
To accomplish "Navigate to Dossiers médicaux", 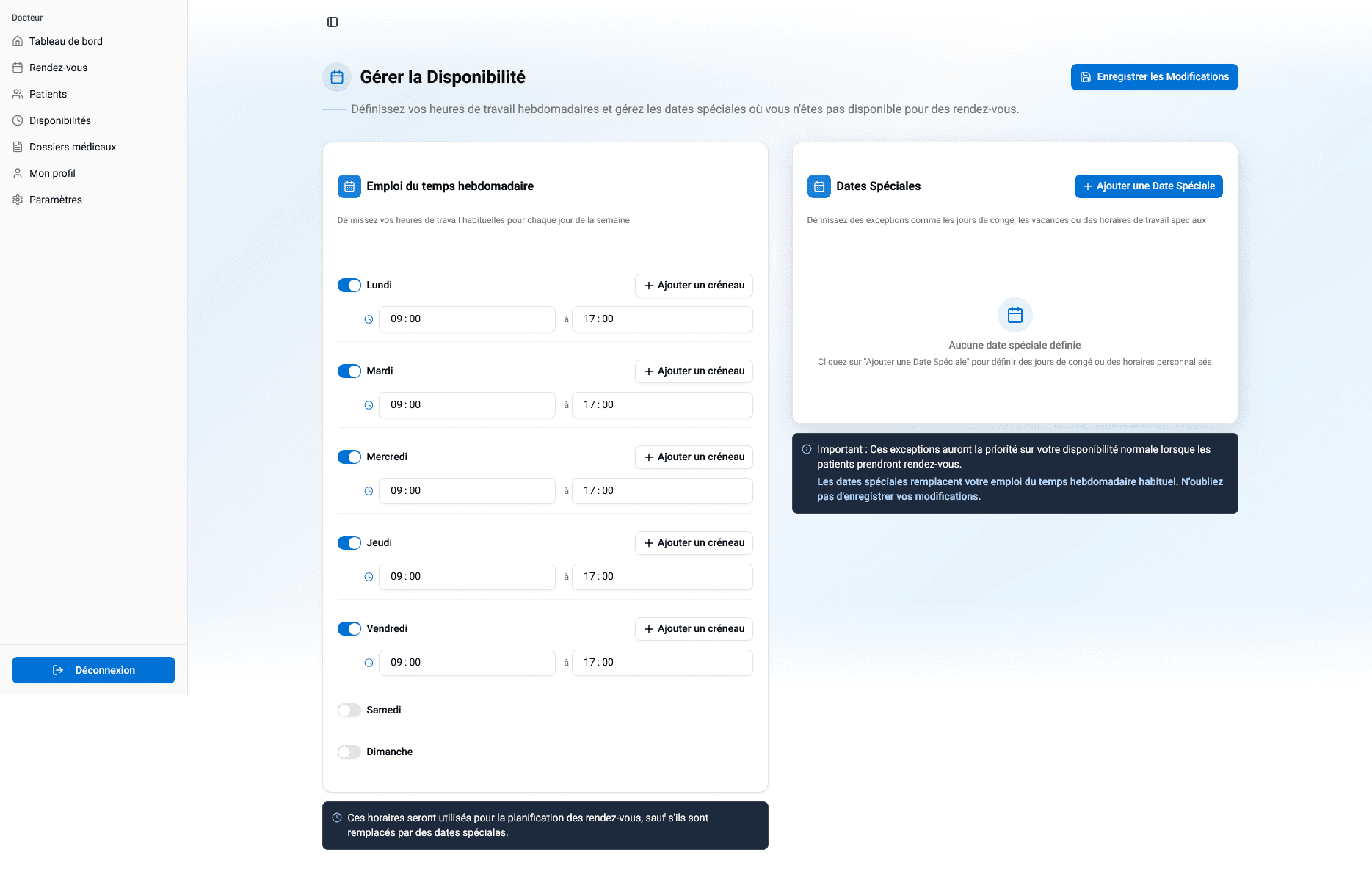I will point(73,147).
